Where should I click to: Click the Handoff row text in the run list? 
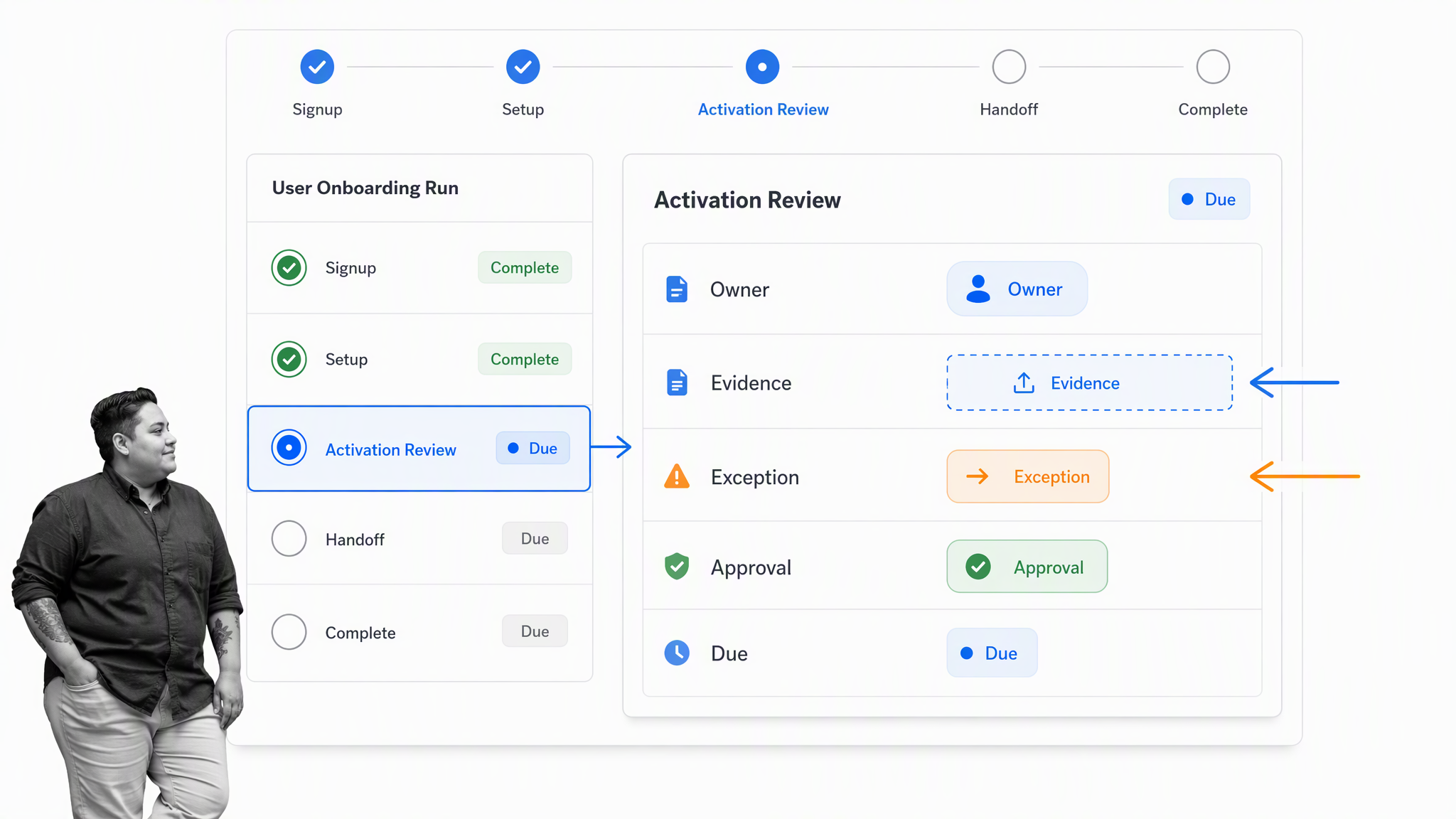coord(355,540)
